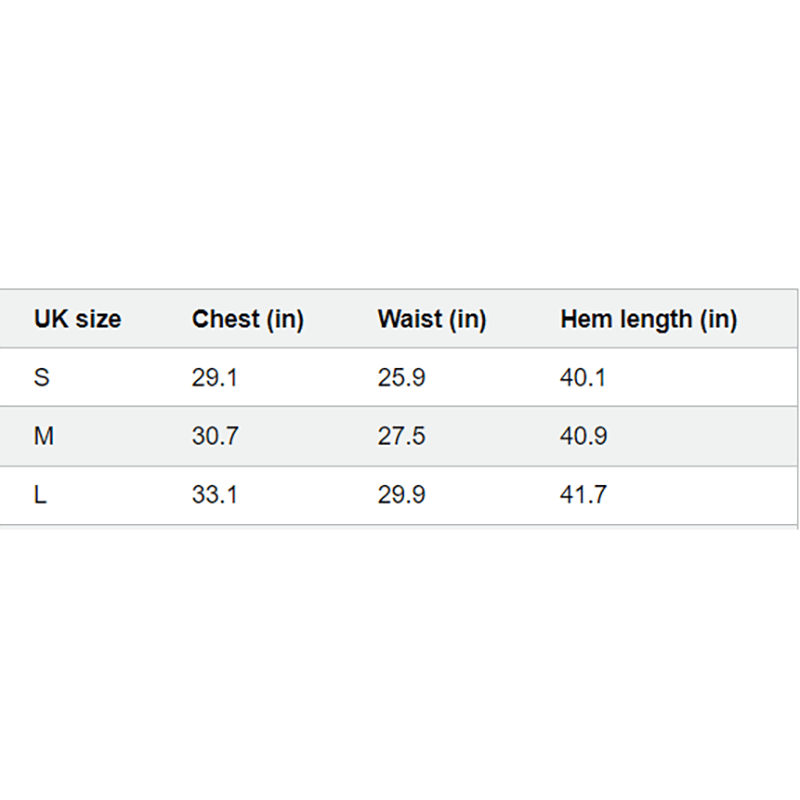This screenshot has height=800, width=800.
Task: Click the Chest (in) column header
Action: tap(247, 319)
